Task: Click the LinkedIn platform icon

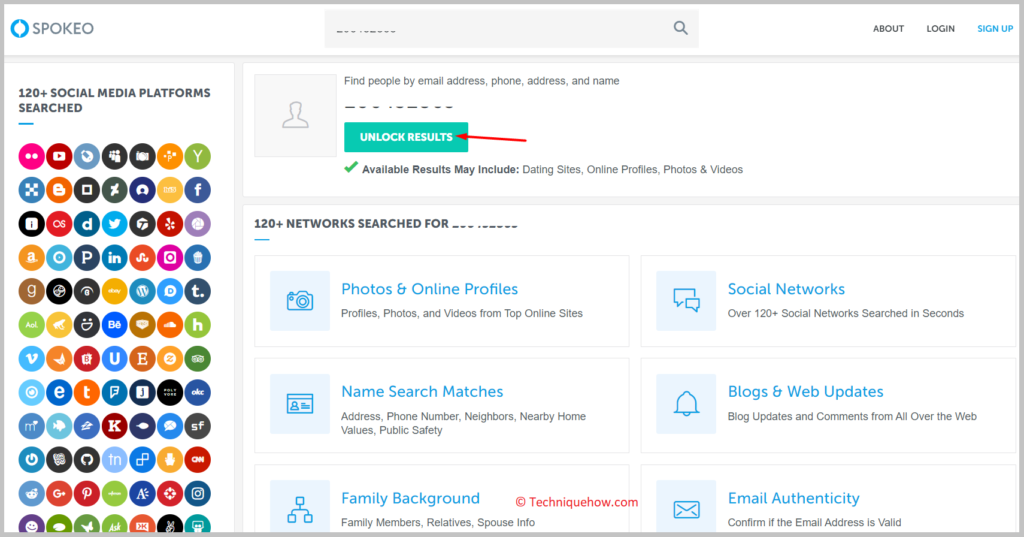Action: (x=114, y=257)
